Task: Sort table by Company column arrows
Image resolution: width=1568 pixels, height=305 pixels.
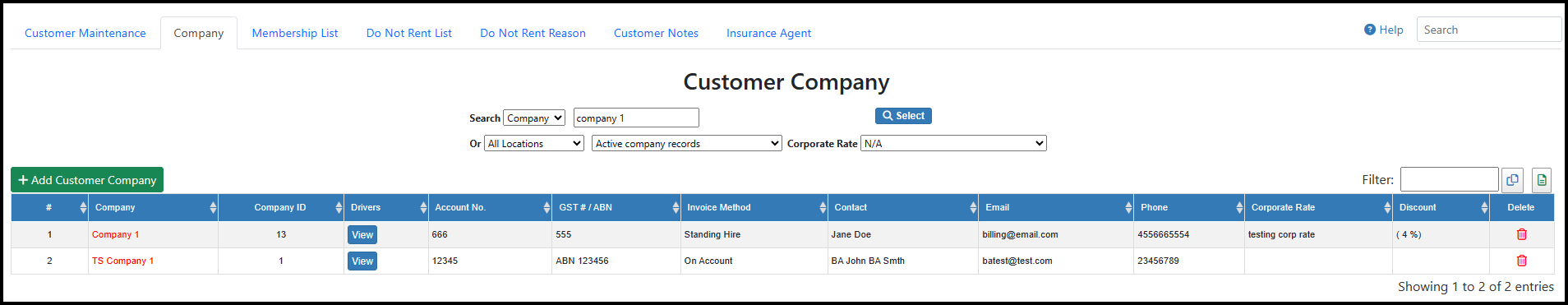Action: click(x=213, y=208)
